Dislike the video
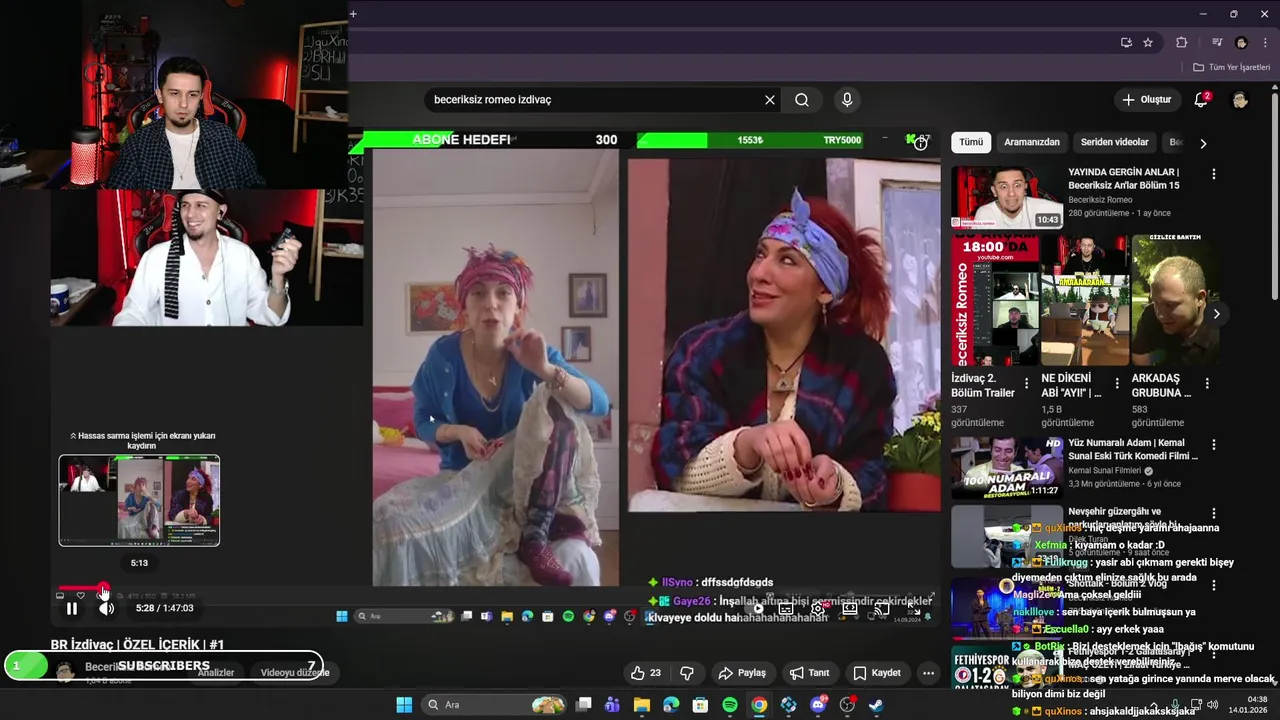This screenshot has height=720, width=1280. click(687, 673)
